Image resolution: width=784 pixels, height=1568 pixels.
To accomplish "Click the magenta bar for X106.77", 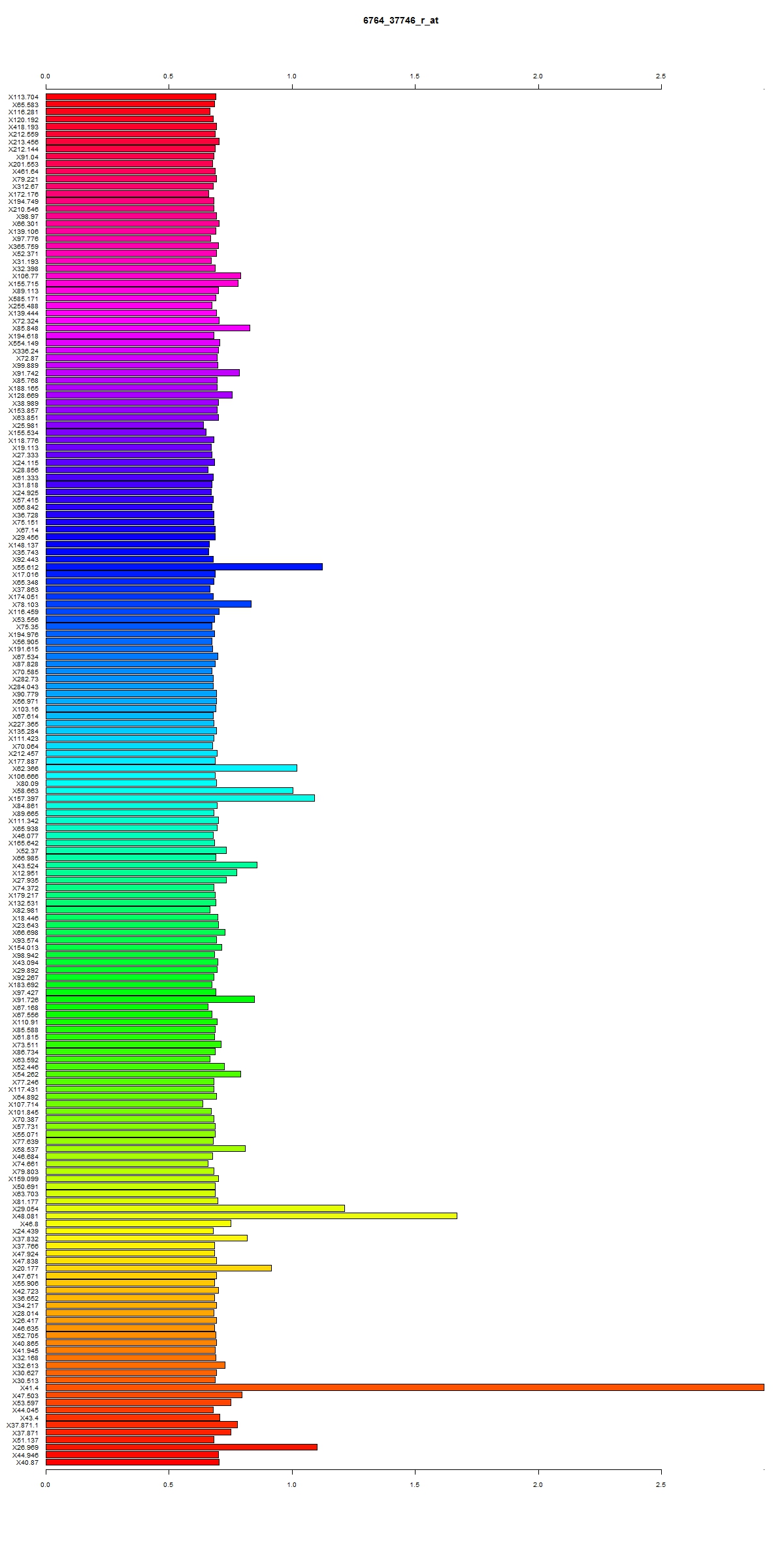I will (x=143, y=276).
